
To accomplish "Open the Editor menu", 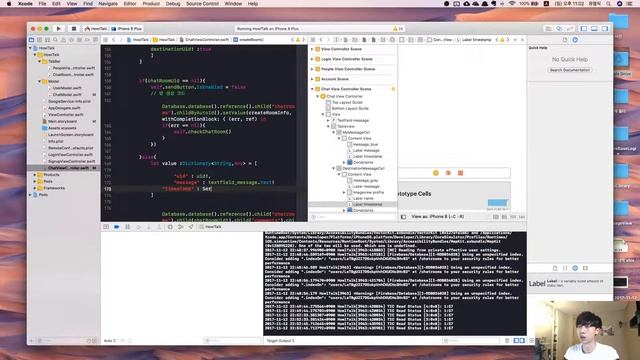I will pyautogui.click(x=130, y=4).
